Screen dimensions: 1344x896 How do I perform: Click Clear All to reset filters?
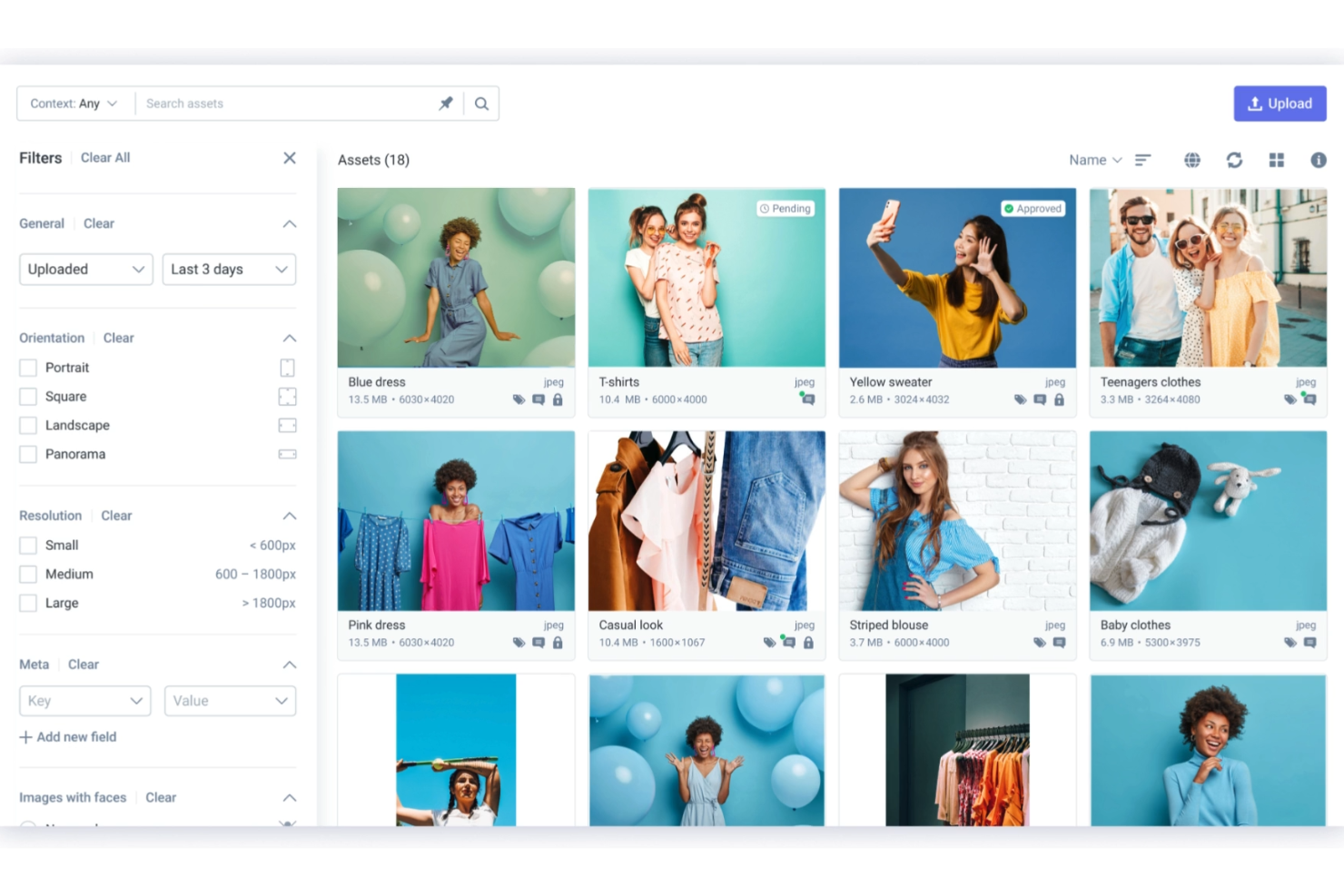(x=104, y=157)
